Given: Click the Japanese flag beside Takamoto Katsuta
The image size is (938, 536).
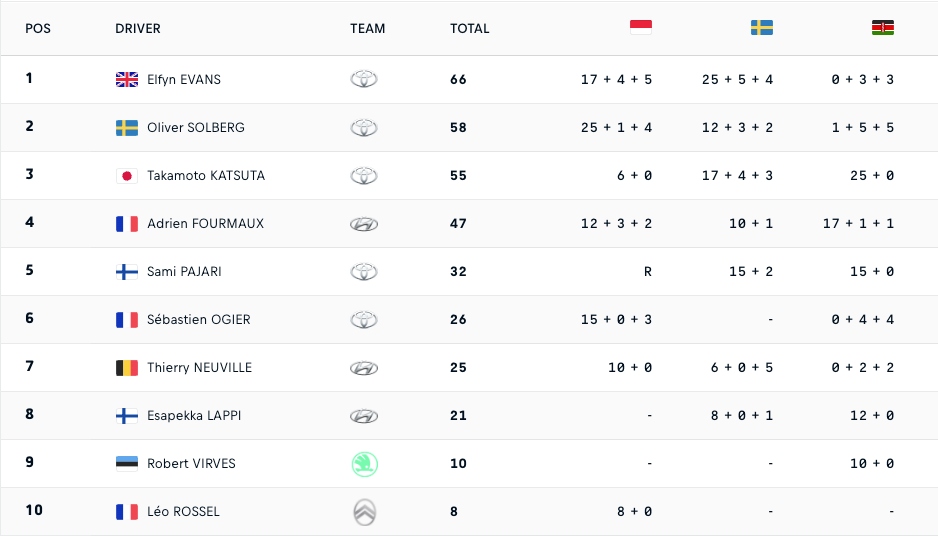Looking at the screenshot, I should 127,176.
